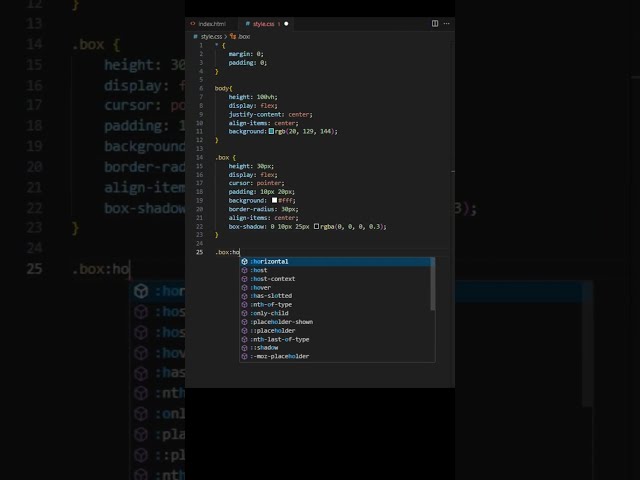Choose the :hover suggestion
Screen dimensions: 640x480
335,287
